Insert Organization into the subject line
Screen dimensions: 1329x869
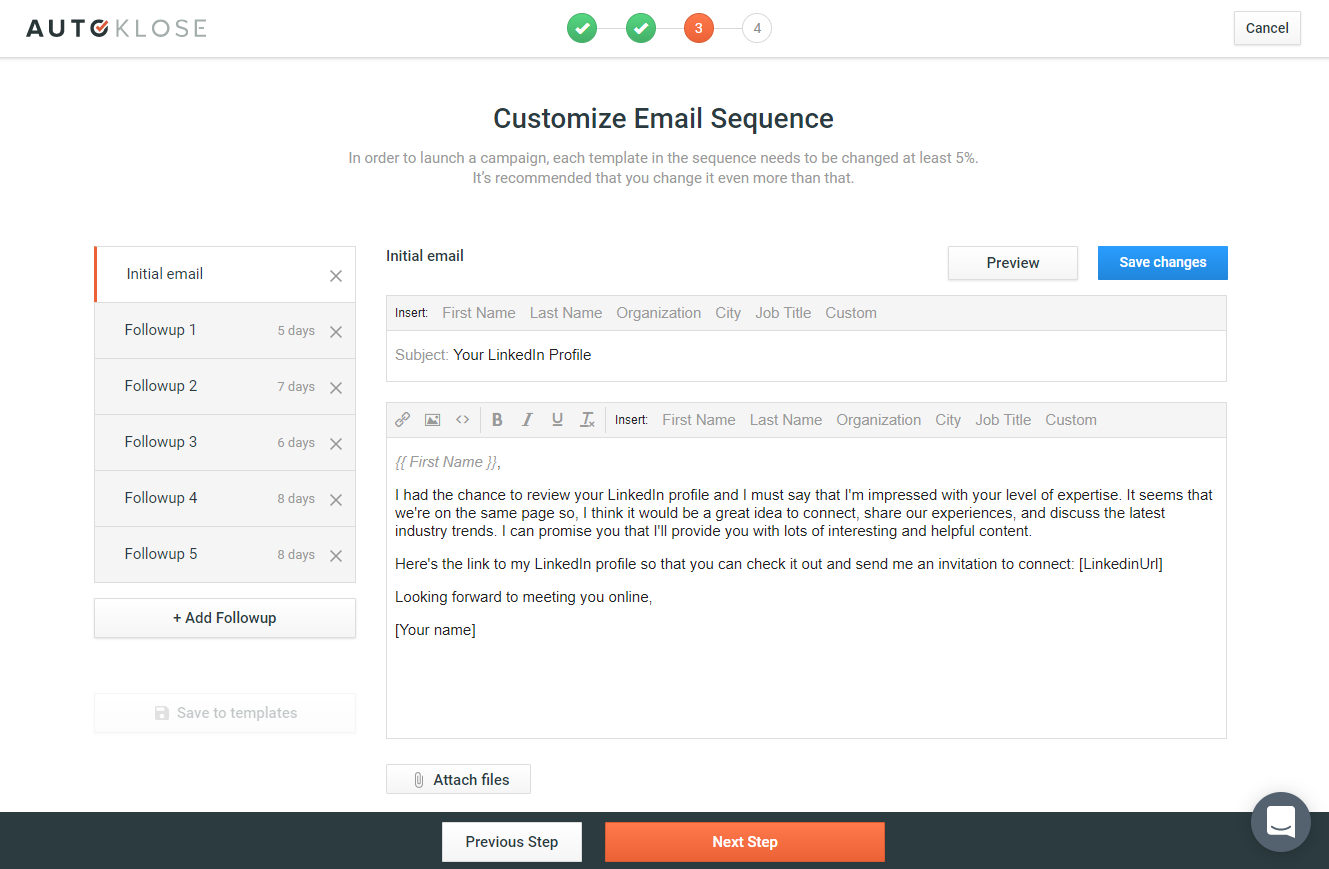659,313
